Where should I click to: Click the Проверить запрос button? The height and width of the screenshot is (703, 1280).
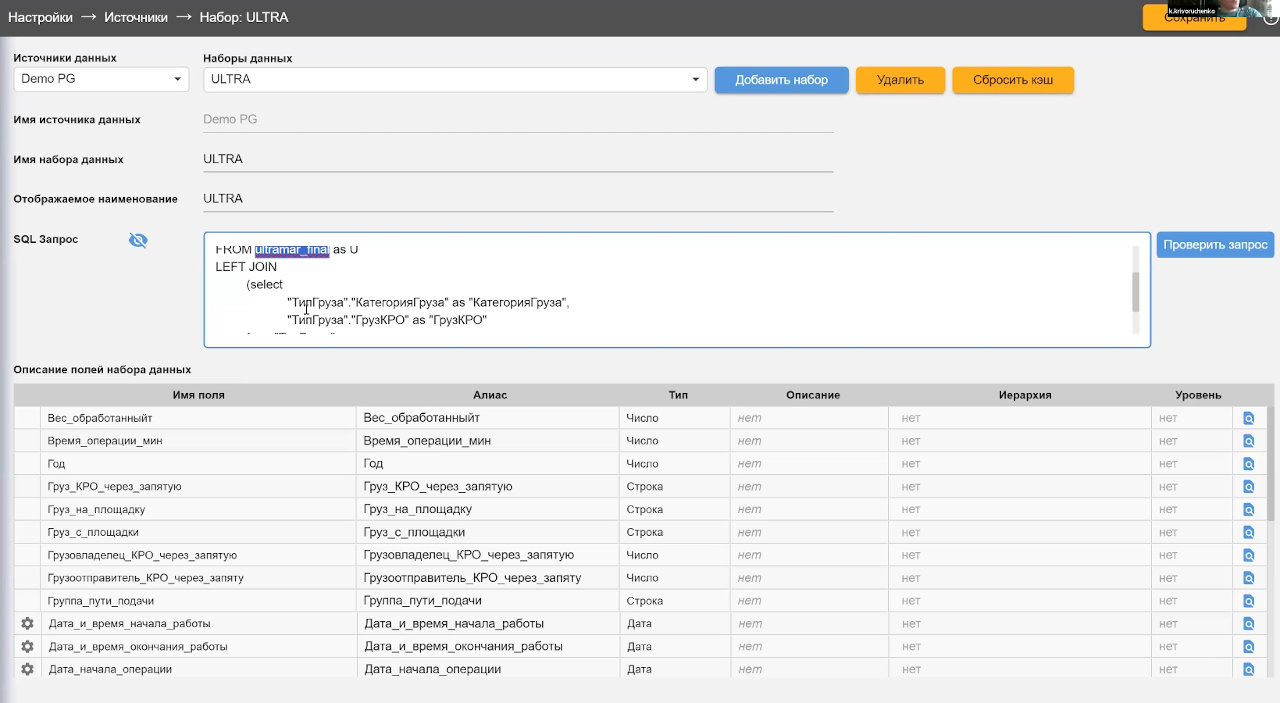1215,245
